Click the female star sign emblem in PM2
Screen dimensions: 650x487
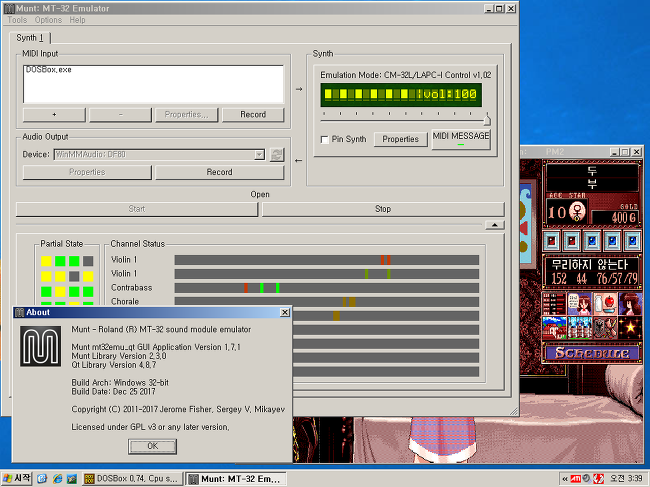577,211
